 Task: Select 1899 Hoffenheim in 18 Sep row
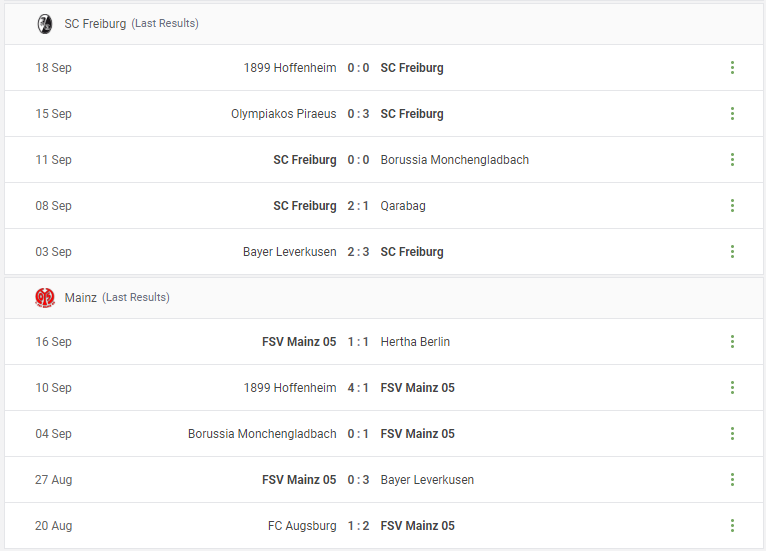click(x=290, y=68)
